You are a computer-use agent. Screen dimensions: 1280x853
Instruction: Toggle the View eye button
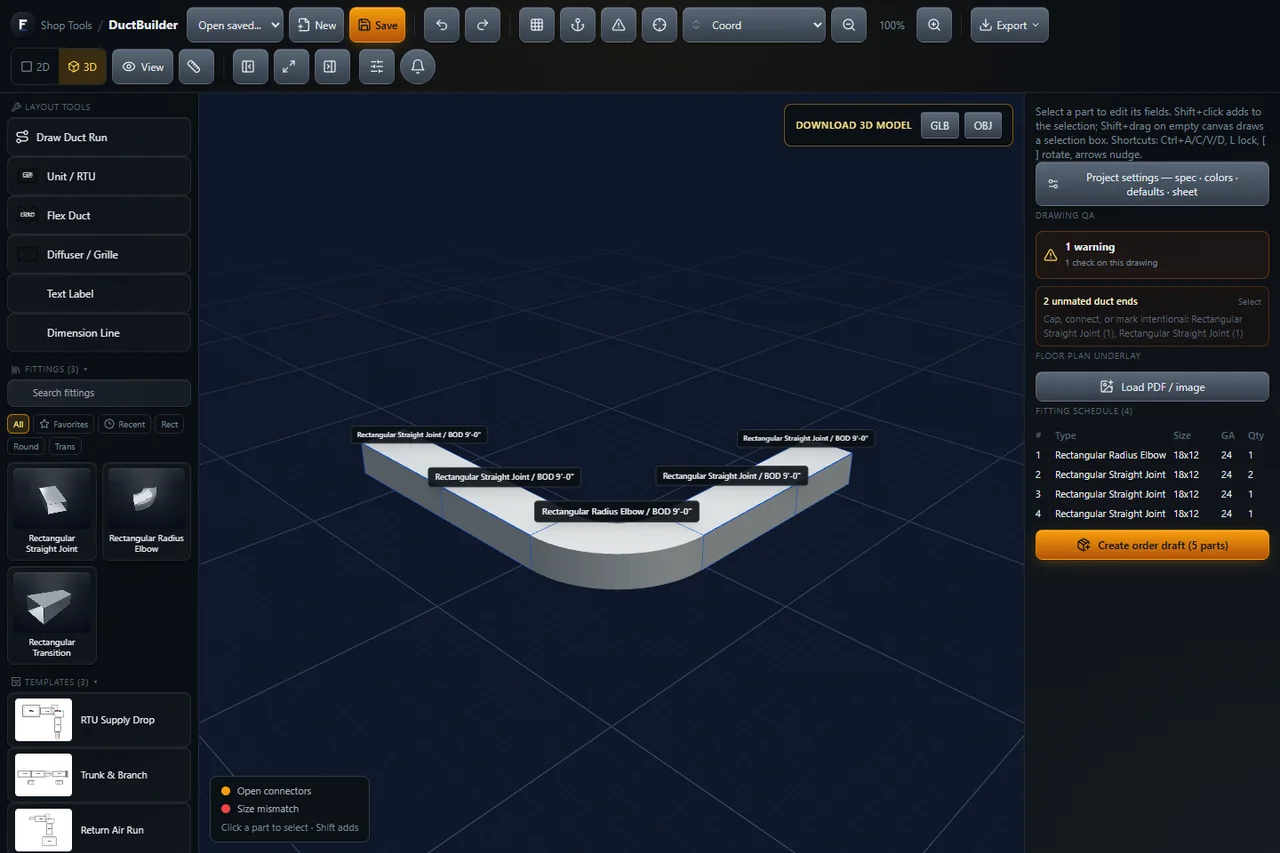click(142, 67)
